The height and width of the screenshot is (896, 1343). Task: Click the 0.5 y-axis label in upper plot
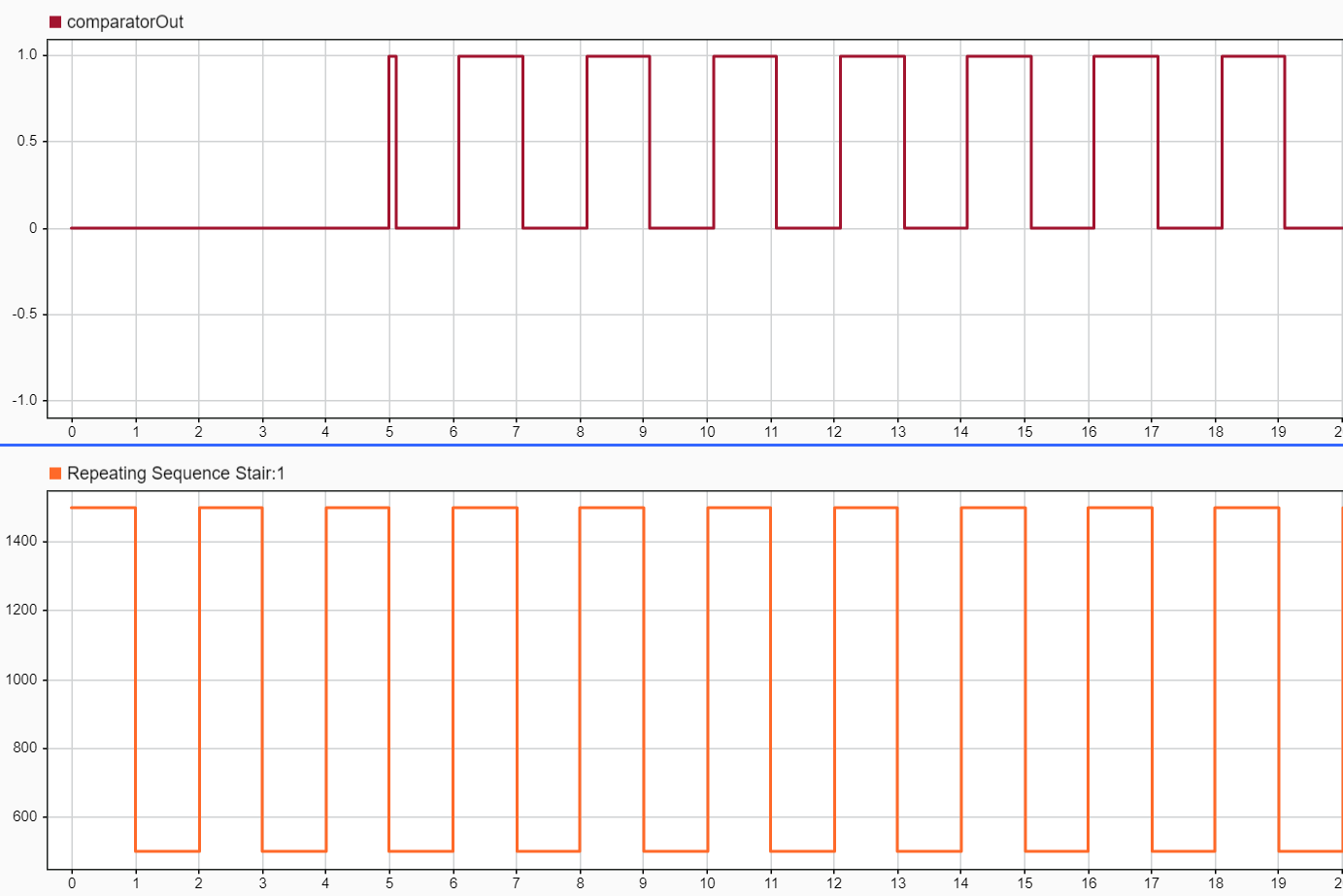coord(27,142)
